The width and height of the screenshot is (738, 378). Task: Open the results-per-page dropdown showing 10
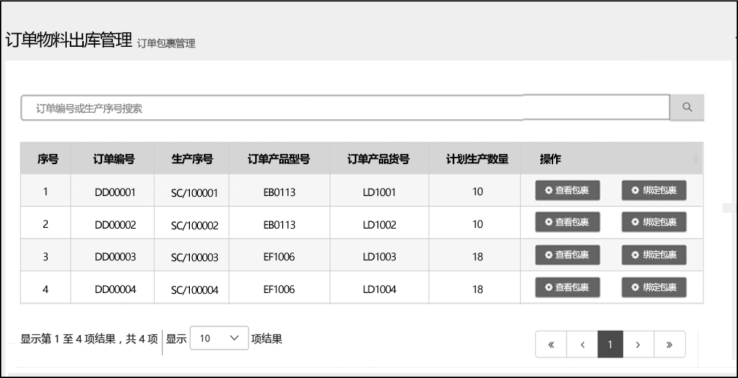pyautogui.click(x=219, y=338)
